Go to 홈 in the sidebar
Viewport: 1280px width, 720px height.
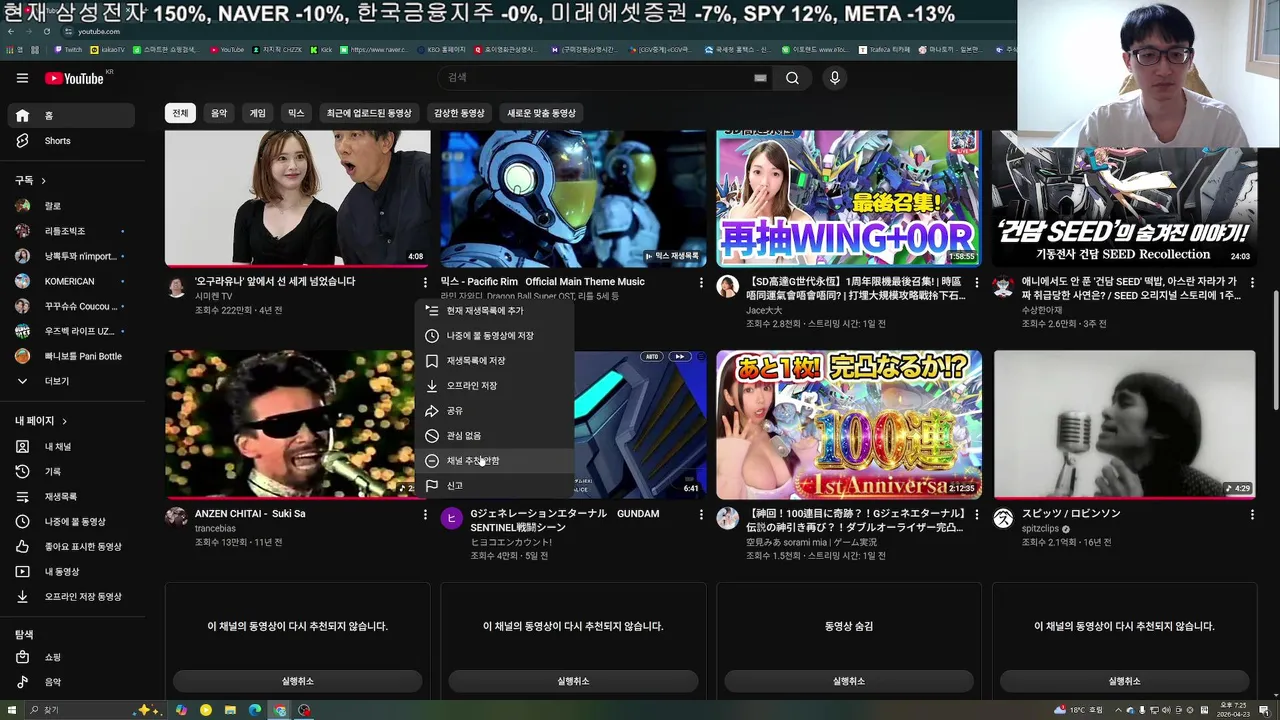(70, 116)
